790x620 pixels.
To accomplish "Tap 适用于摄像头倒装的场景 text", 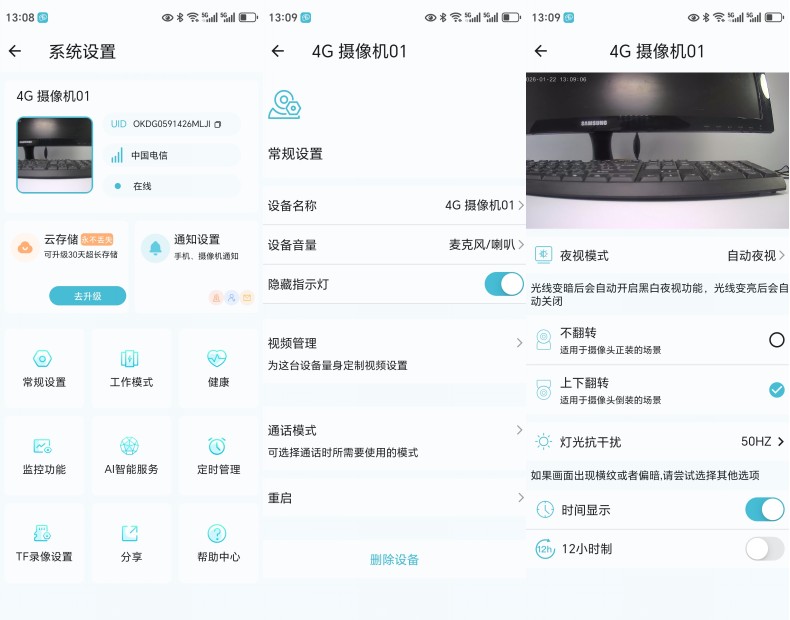I will [611, 400].
